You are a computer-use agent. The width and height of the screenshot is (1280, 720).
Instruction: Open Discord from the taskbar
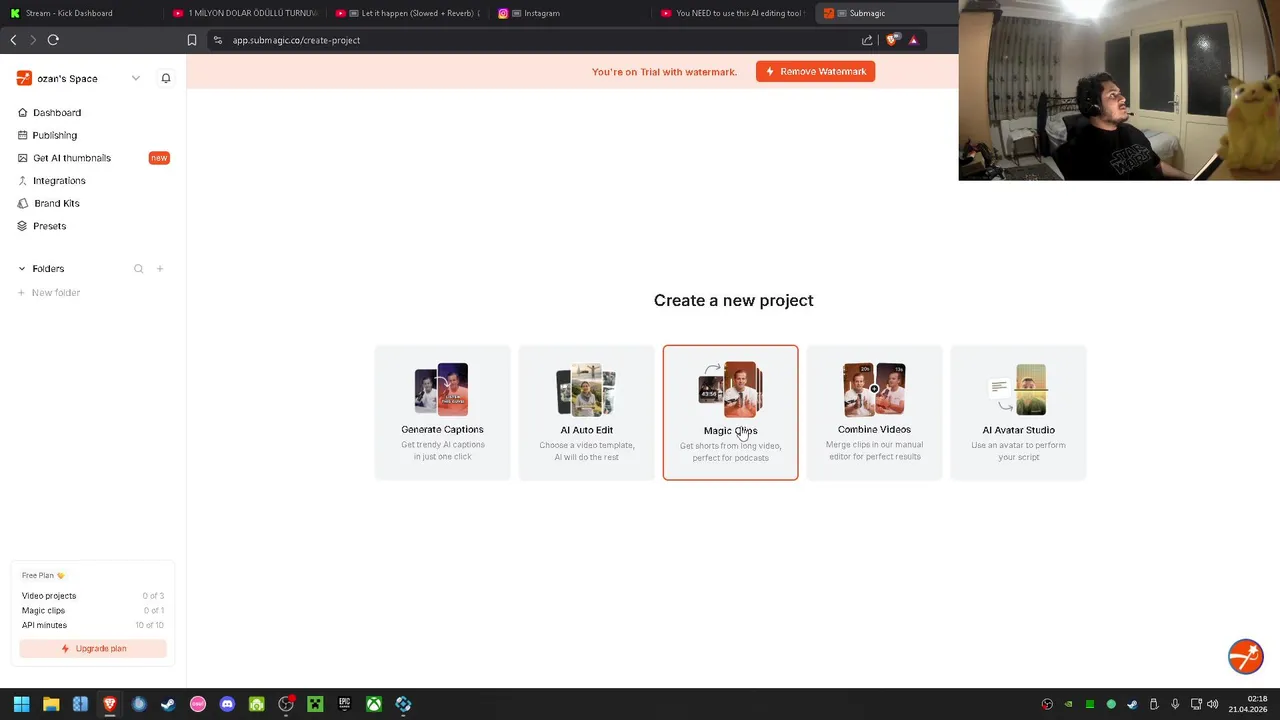click(227, 704)
